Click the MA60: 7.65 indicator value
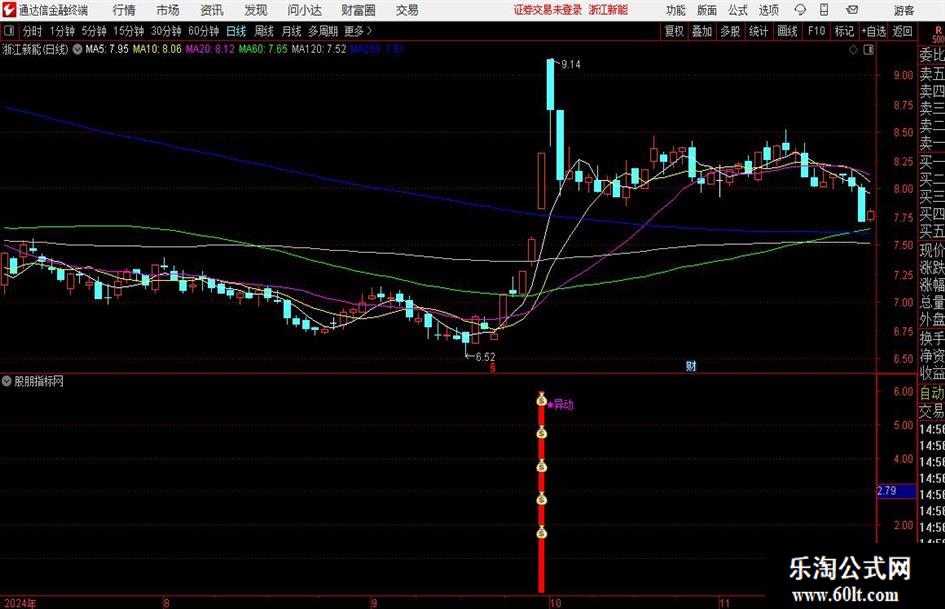The image size is (945, 609). tap(263, 49)
